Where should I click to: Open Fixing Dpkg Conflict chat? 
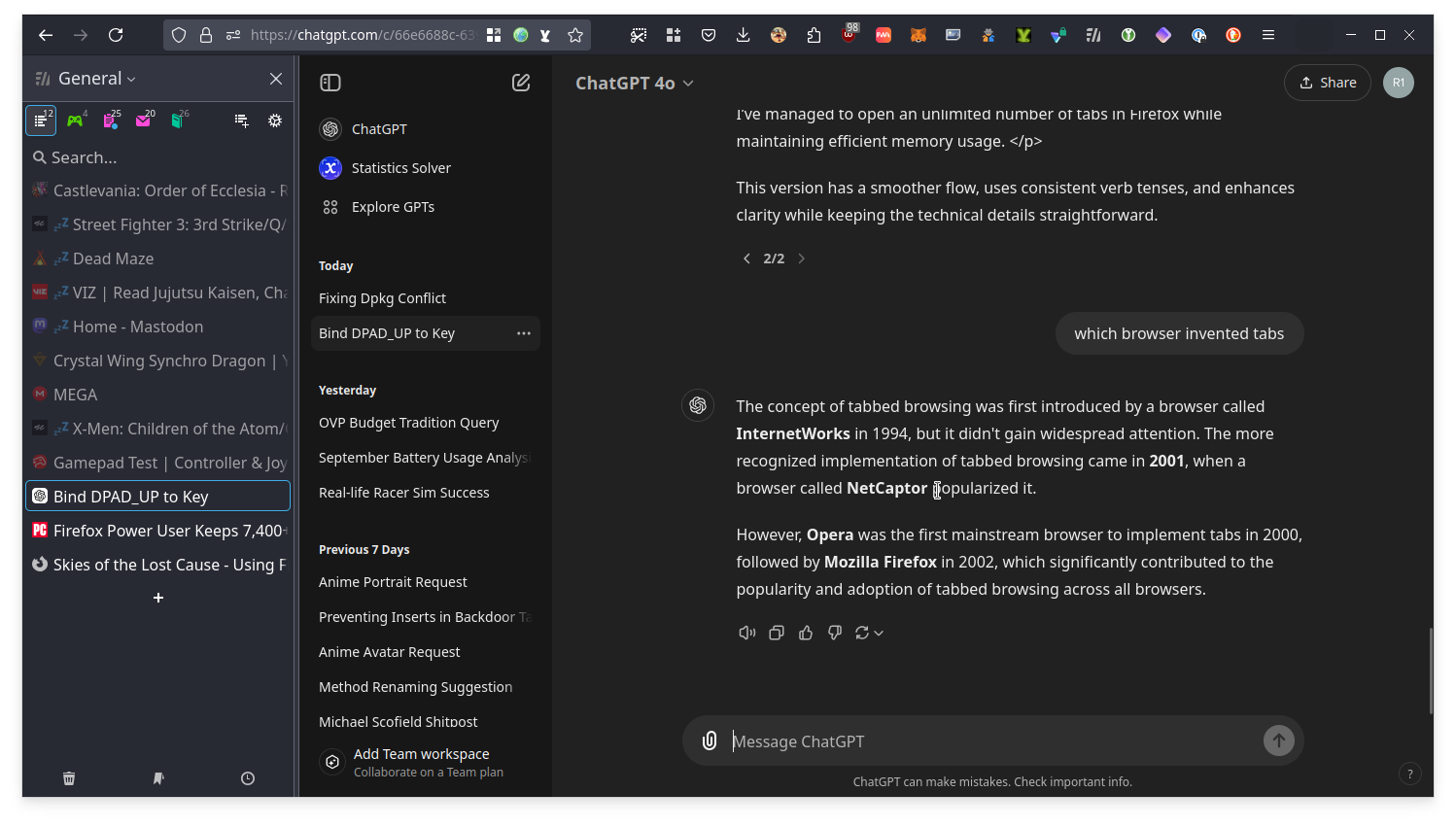[425, 298]
